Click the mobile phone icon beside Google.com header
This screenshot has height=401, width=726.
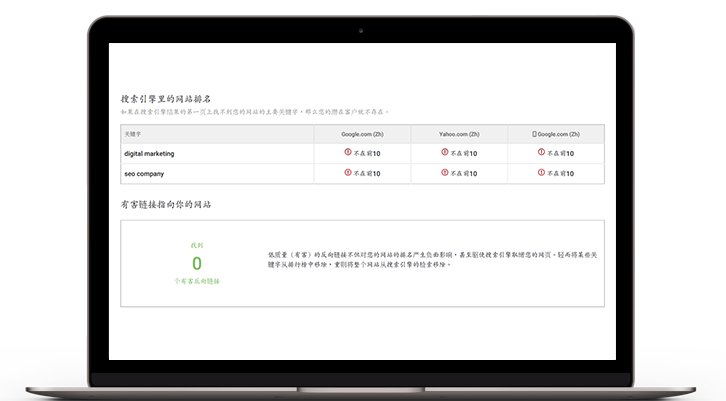534,133
